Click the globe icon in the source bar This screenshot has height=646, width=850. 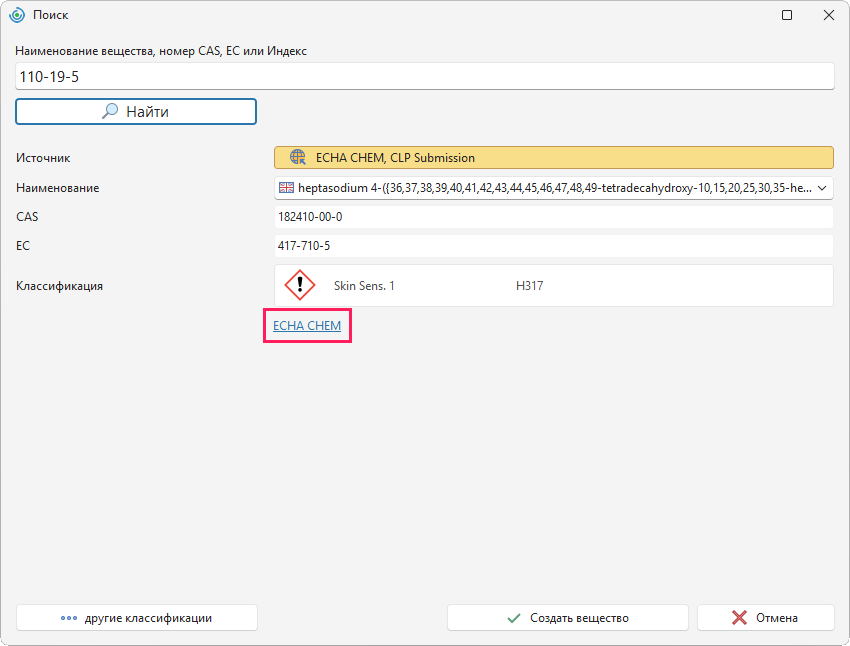pyautogui.click(x=298, y=157)
